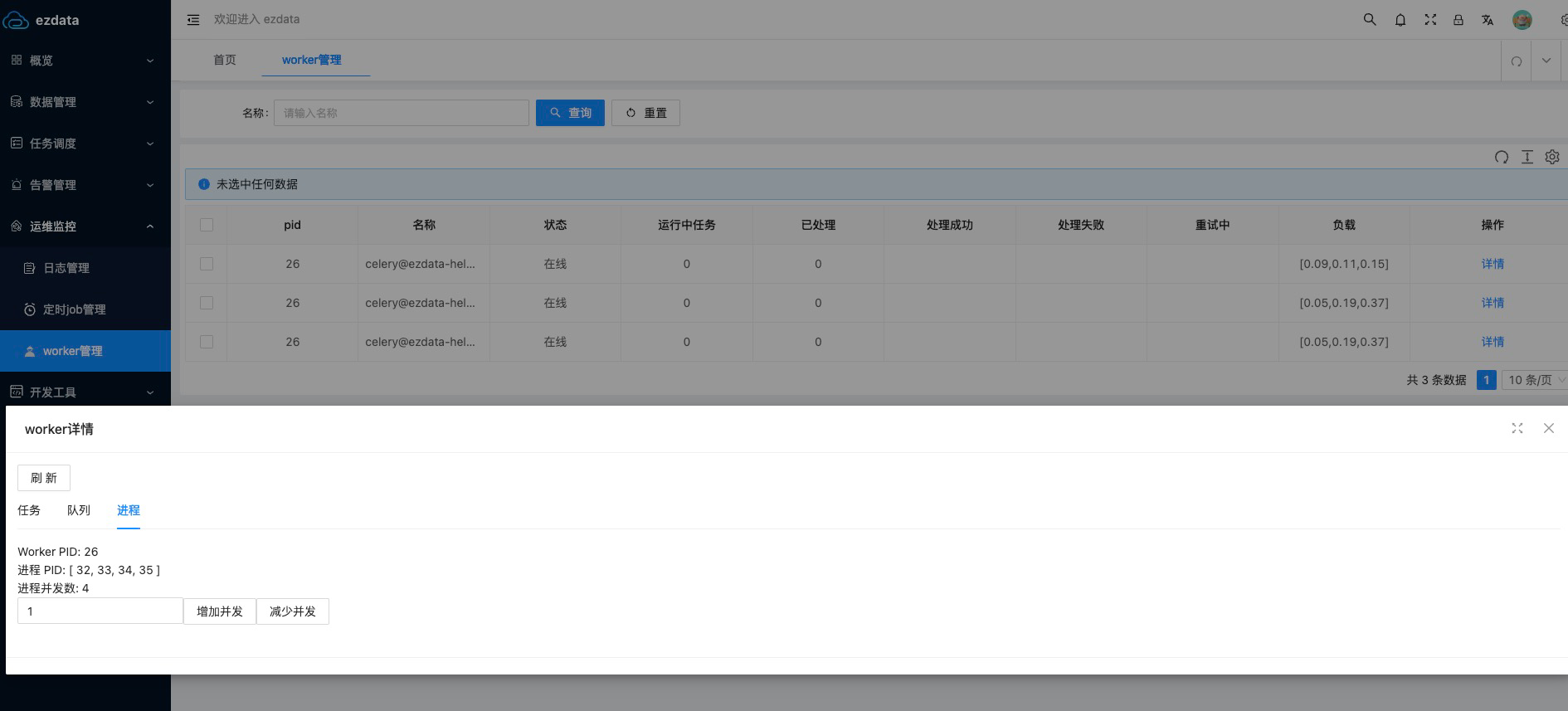
Task: Open the notifications bell
Action: click(x=1400, y=19)
